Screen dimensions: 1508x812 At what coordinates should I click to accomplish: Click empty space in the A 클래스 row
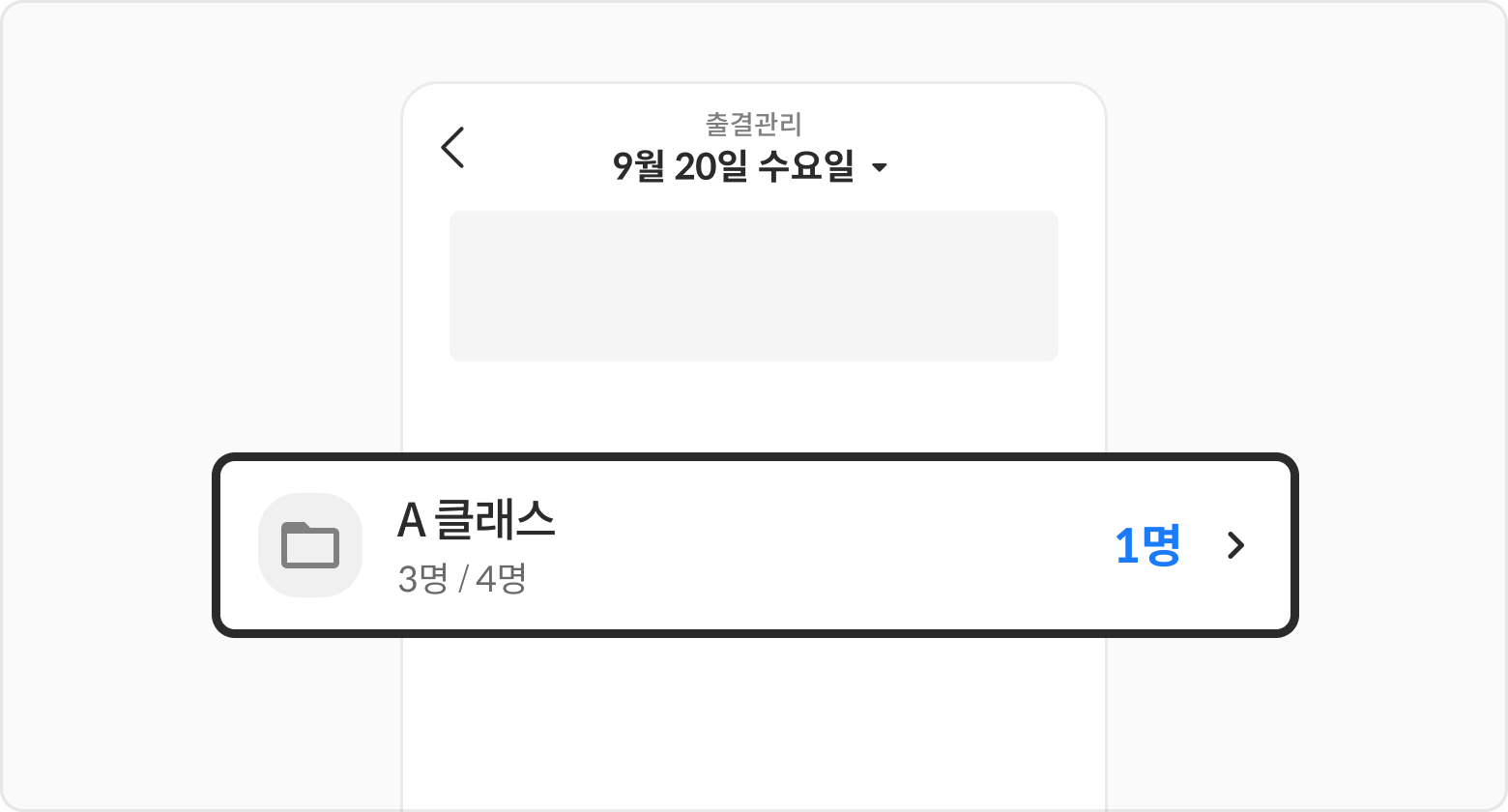[x=822, y=545]
